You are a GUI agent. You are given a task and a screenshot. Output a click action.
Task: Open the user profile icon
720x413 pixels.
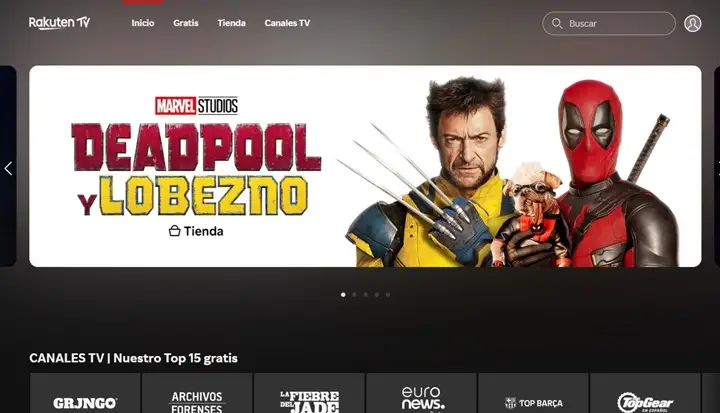click(x=692, y=23)
